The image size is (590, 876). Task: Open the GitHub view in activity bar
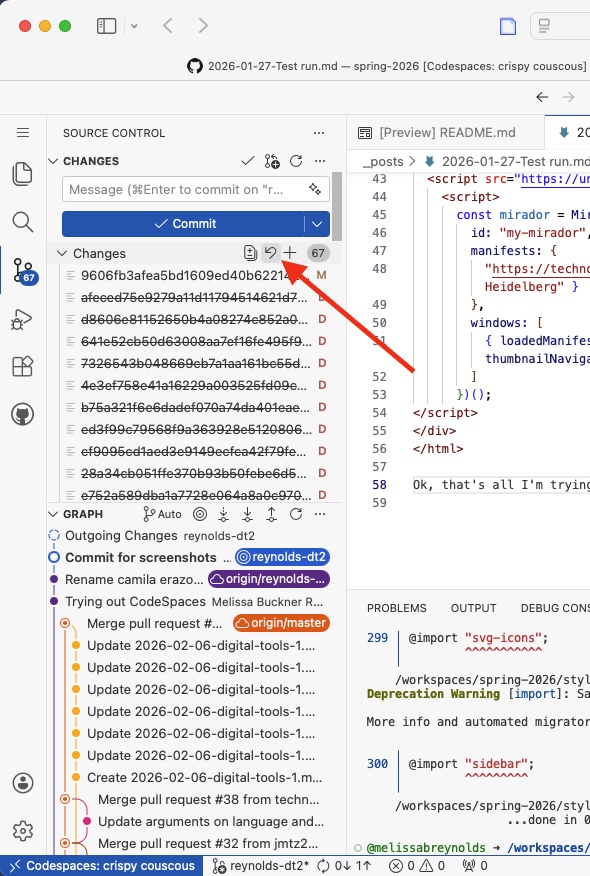tap(22, 415)
